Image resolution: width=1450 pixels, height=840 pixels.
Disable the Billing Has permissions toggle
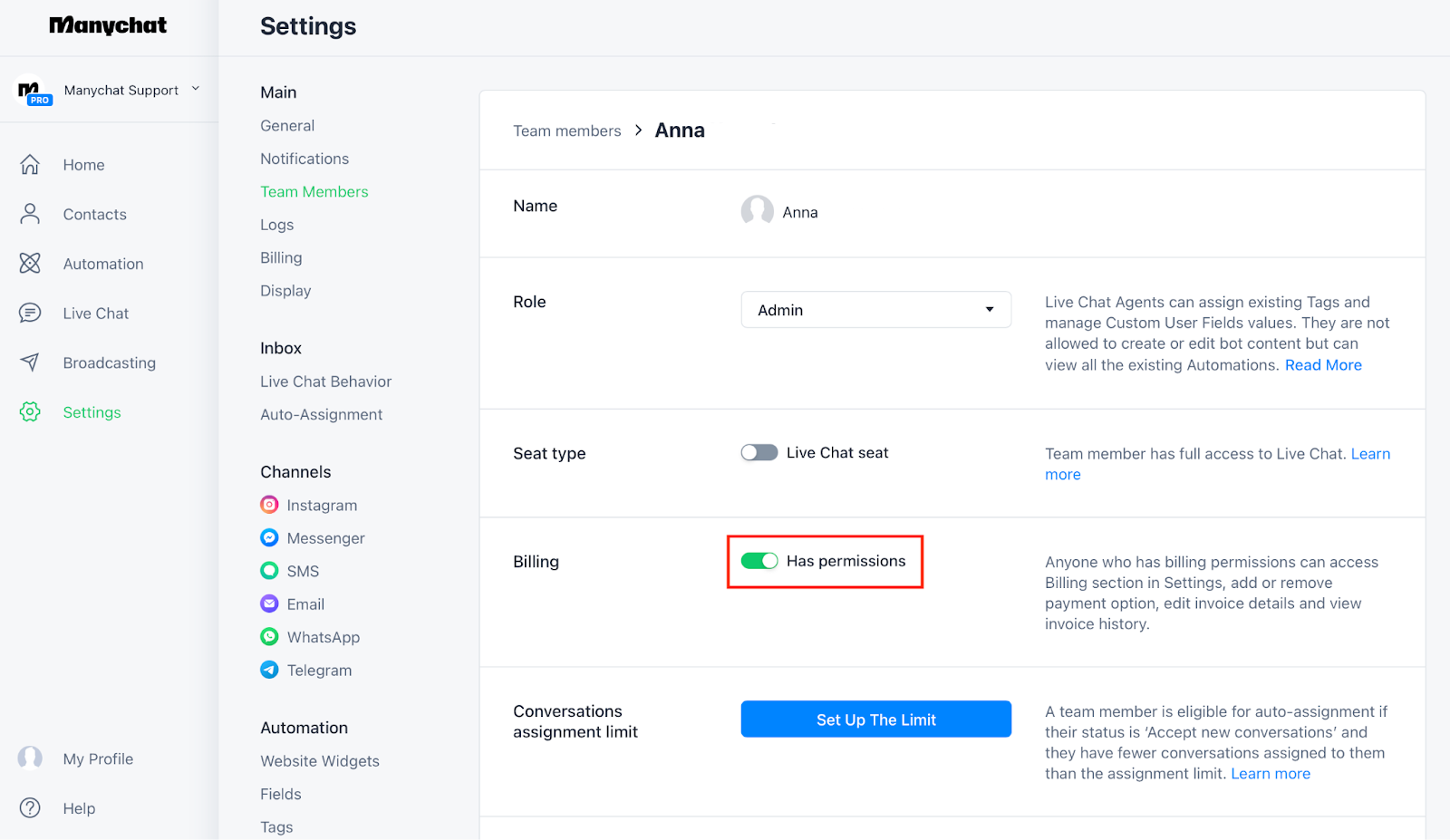[x=759, y=561]
